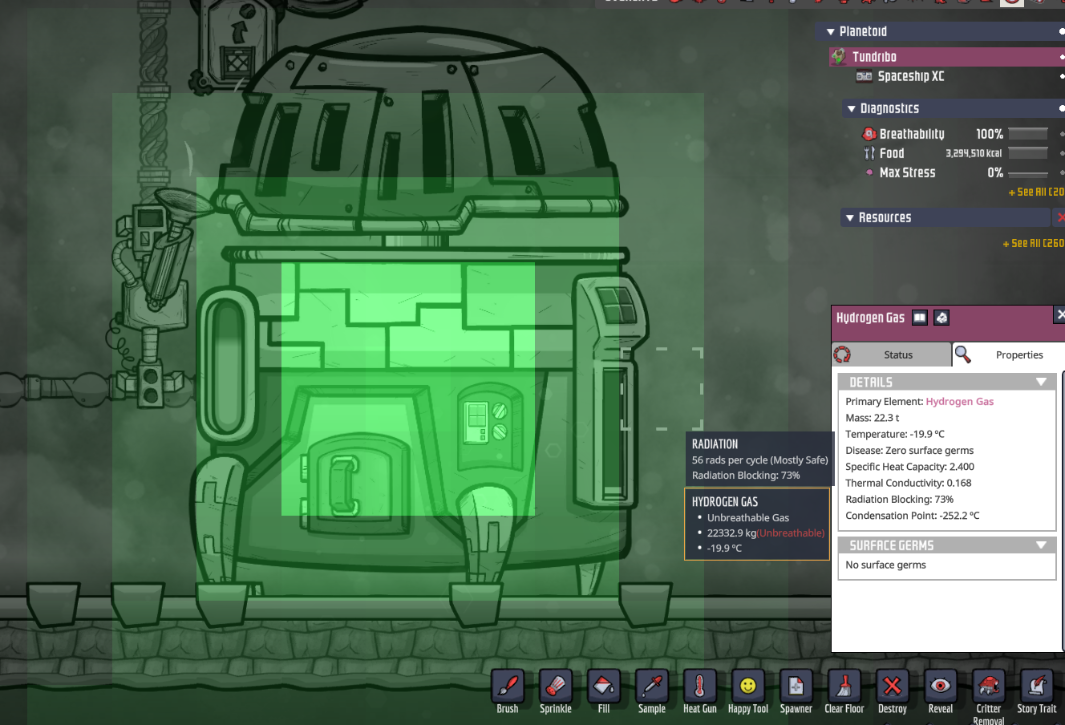Select the Heat Gun tool
1065x725 pixels.
[700, 686]
